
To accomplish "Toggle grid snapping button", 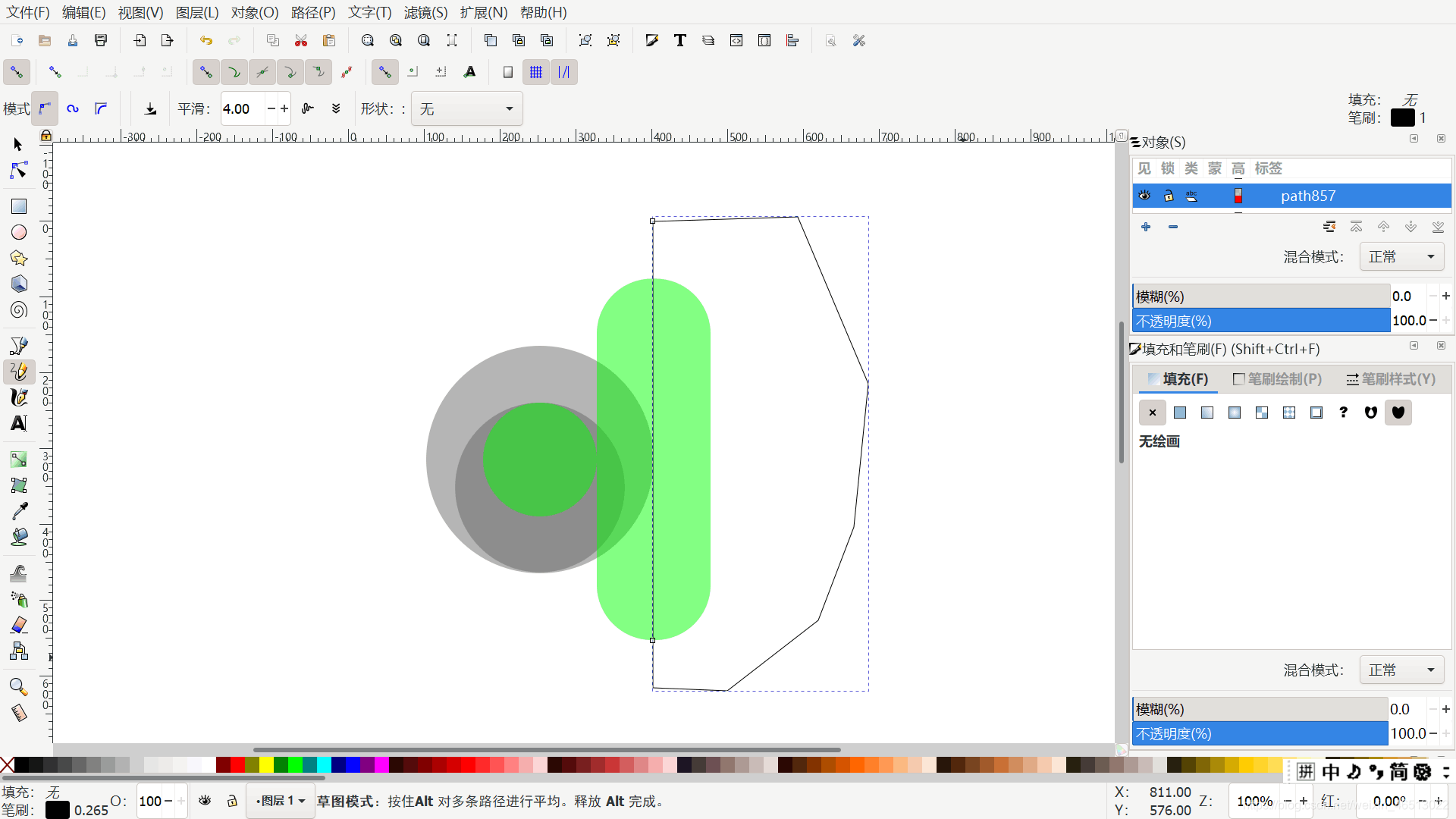I will tap(536, 72).
